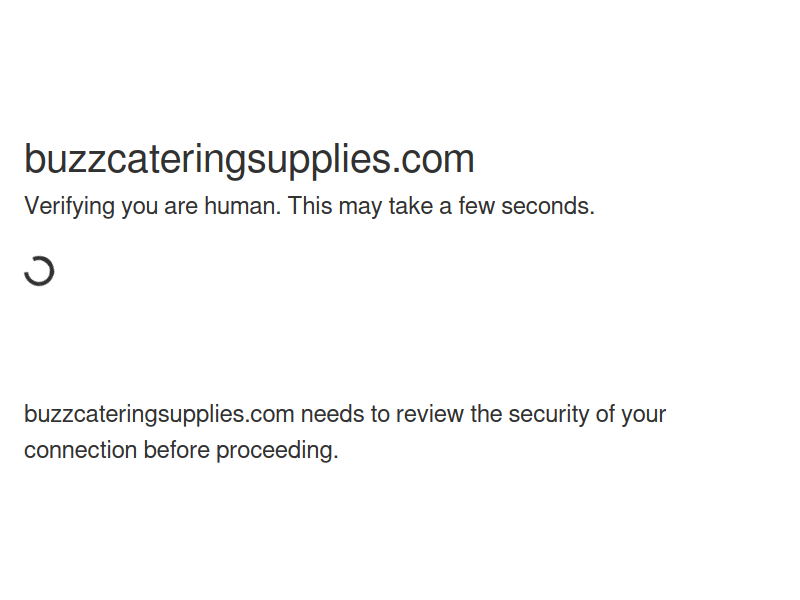Click the word 'human' in the subtitle
Viewport: 800px width, 600px height.
coord(241,206)
